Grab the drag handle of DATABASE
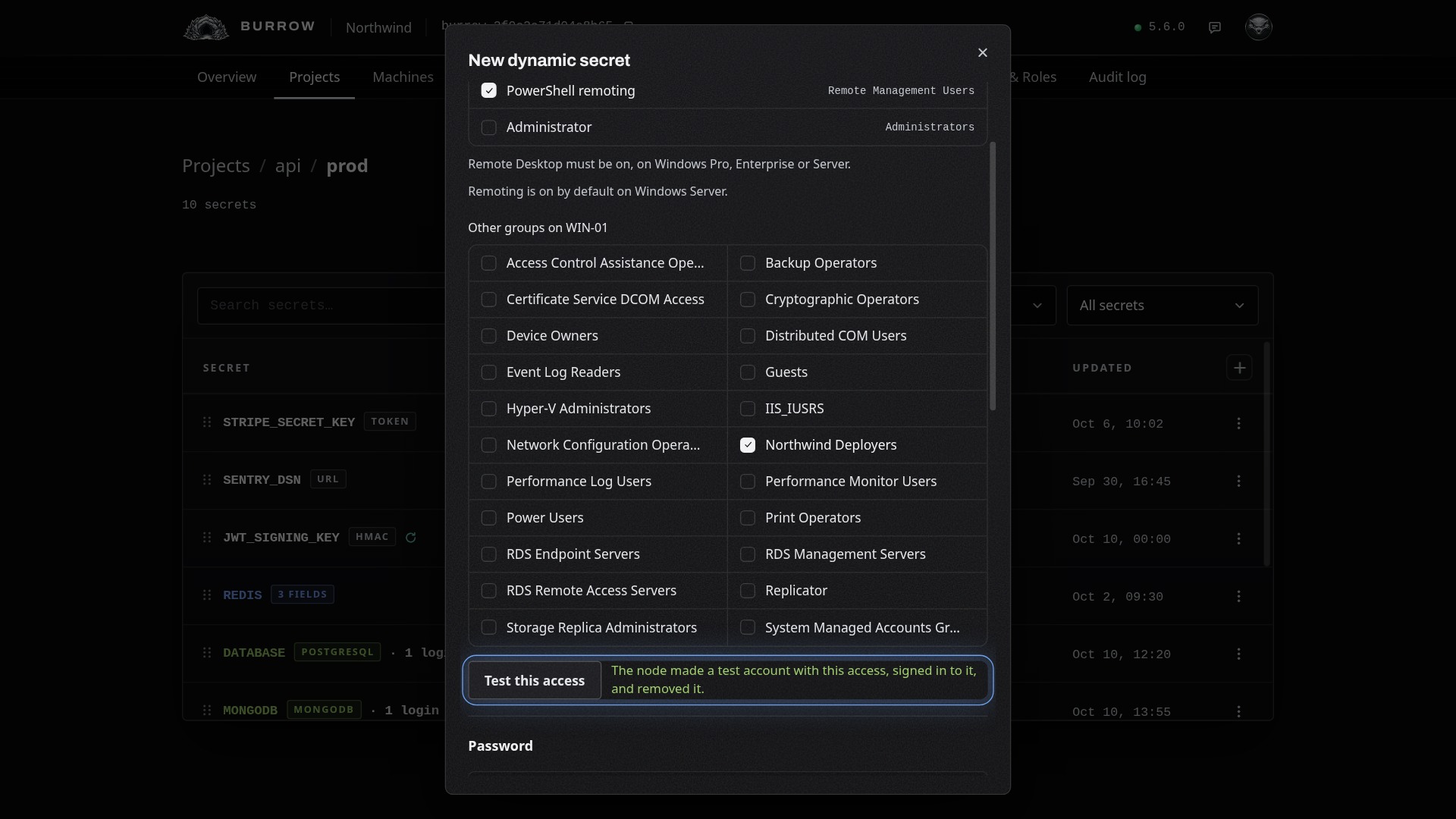Viewport: 1456px width, 819px height. (x=207, y=652)
